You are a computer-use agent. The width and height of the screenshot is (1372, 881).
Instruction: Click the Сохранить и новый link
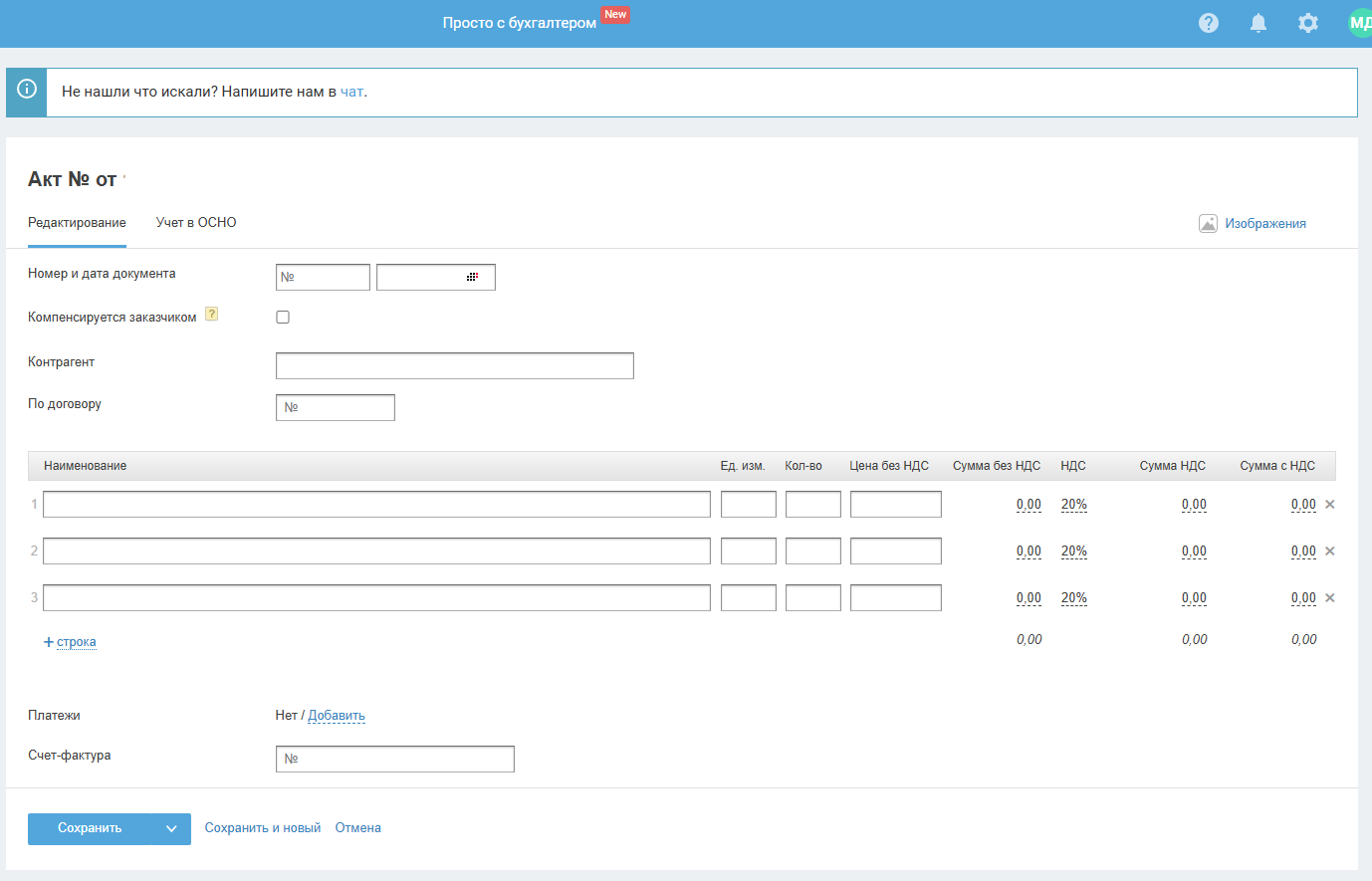263,828
